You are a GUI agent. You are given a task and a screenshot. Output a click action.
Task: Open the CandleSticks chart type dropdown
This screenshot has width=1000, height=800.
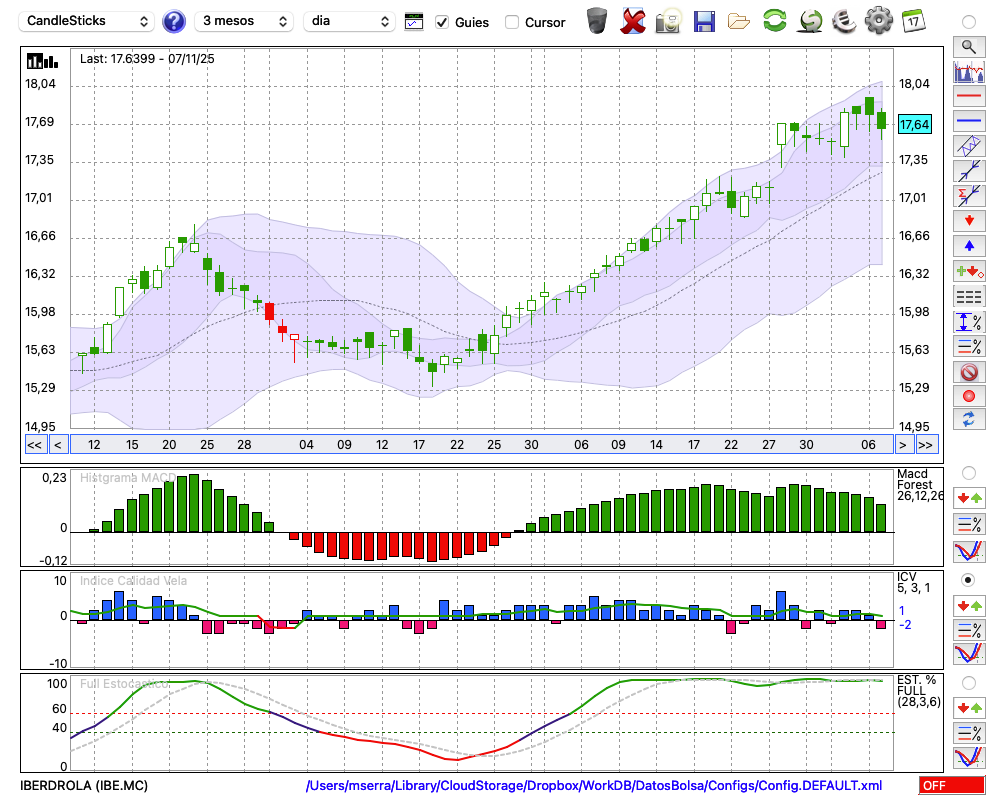coord(87,21)
